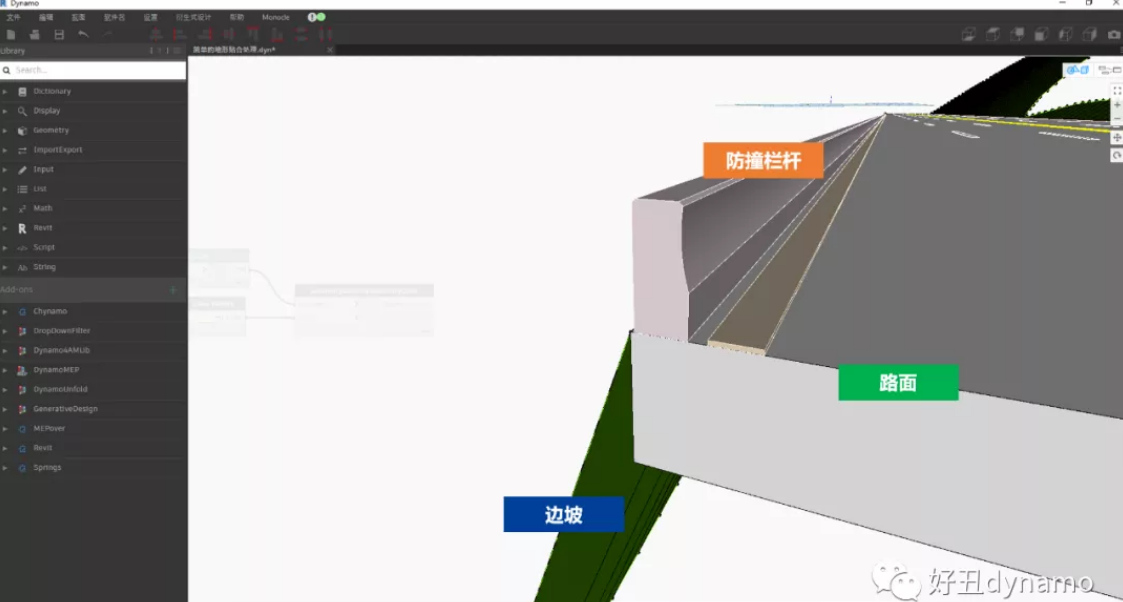
Task: Click the camera export image icon
Action: [1114, 34]
